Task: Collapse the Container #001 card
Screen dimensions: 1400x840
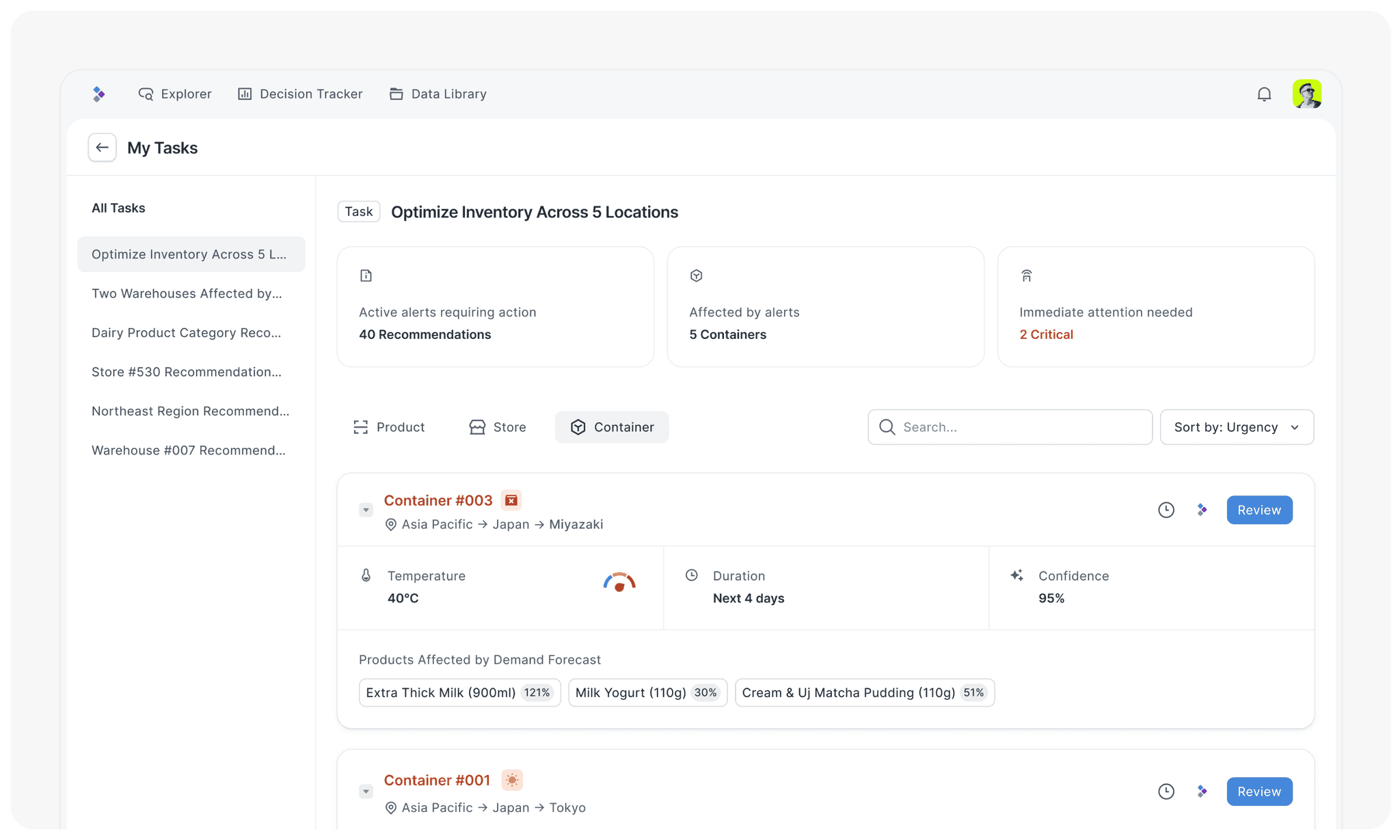Action: point(366,791)
